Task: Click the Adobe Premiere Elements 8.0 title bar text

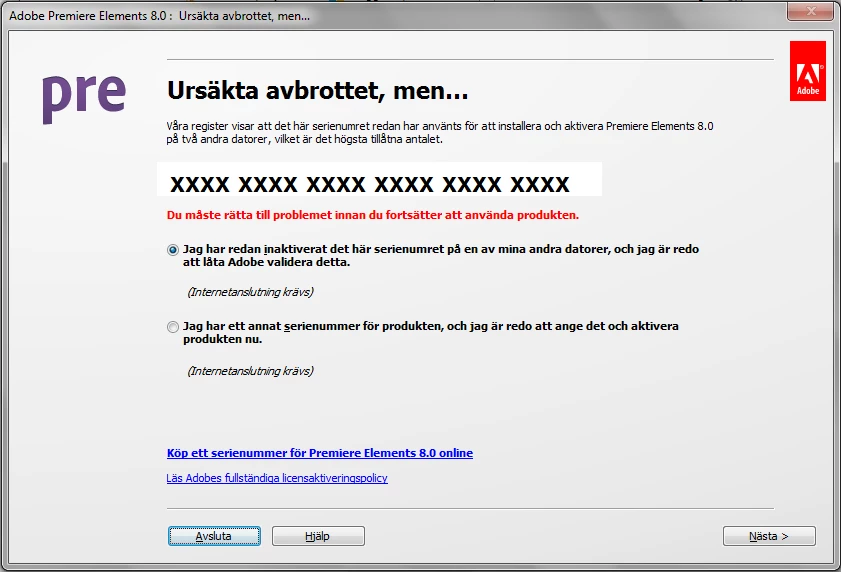Action: coord(159,16)
